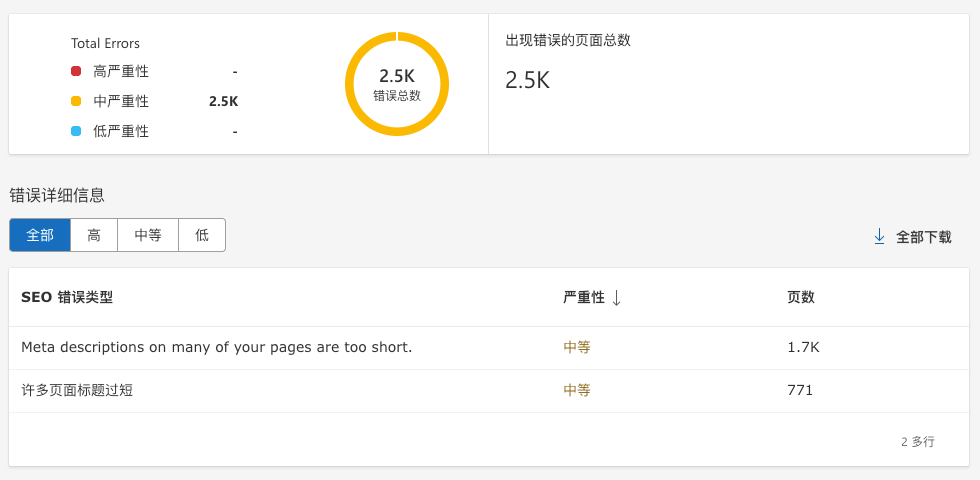Click the 1.7K page count

click(x=803, y=347)
